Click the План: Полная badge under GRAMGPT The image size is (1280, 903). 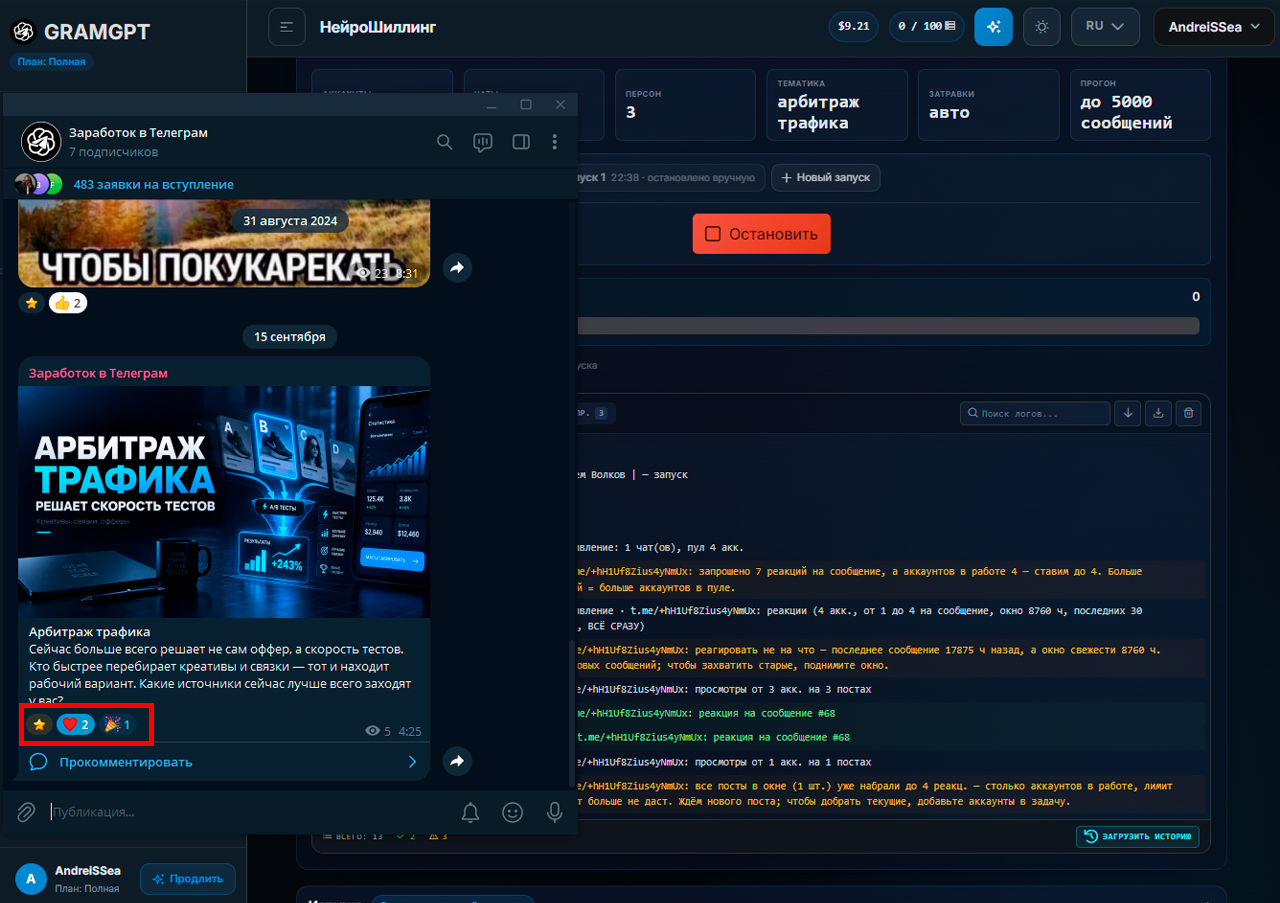click(x=51, y=62)
